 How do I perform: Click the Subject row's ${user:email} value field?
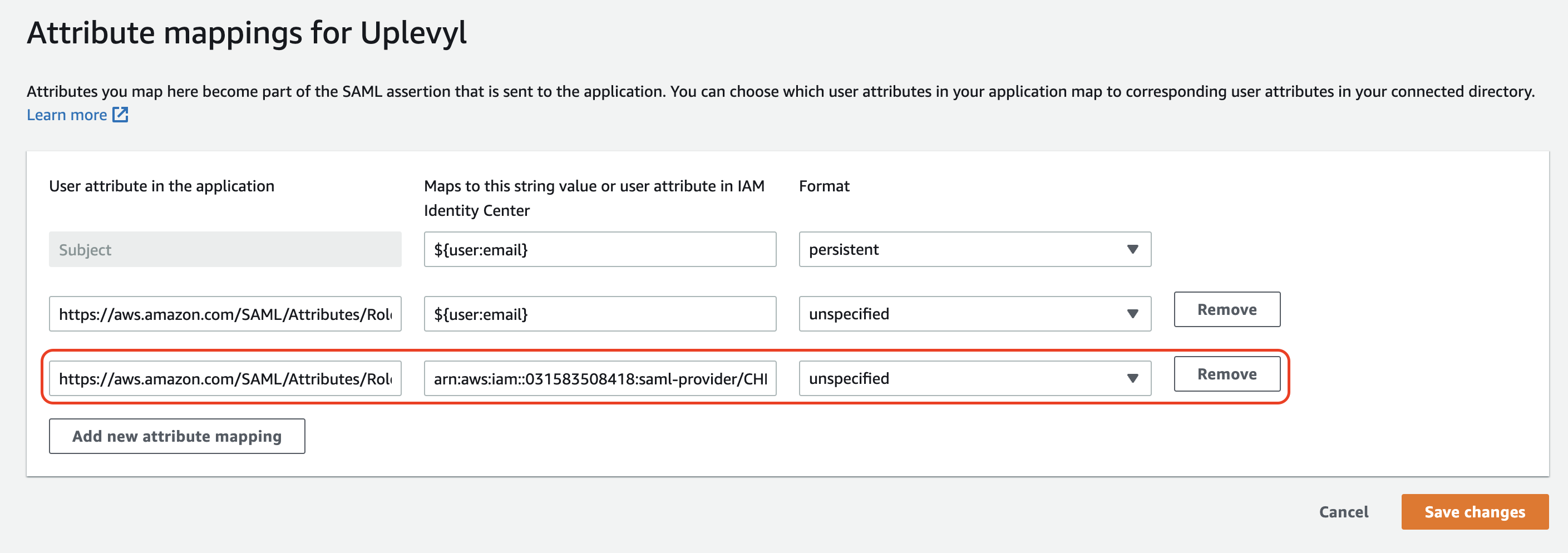(600, 249)
